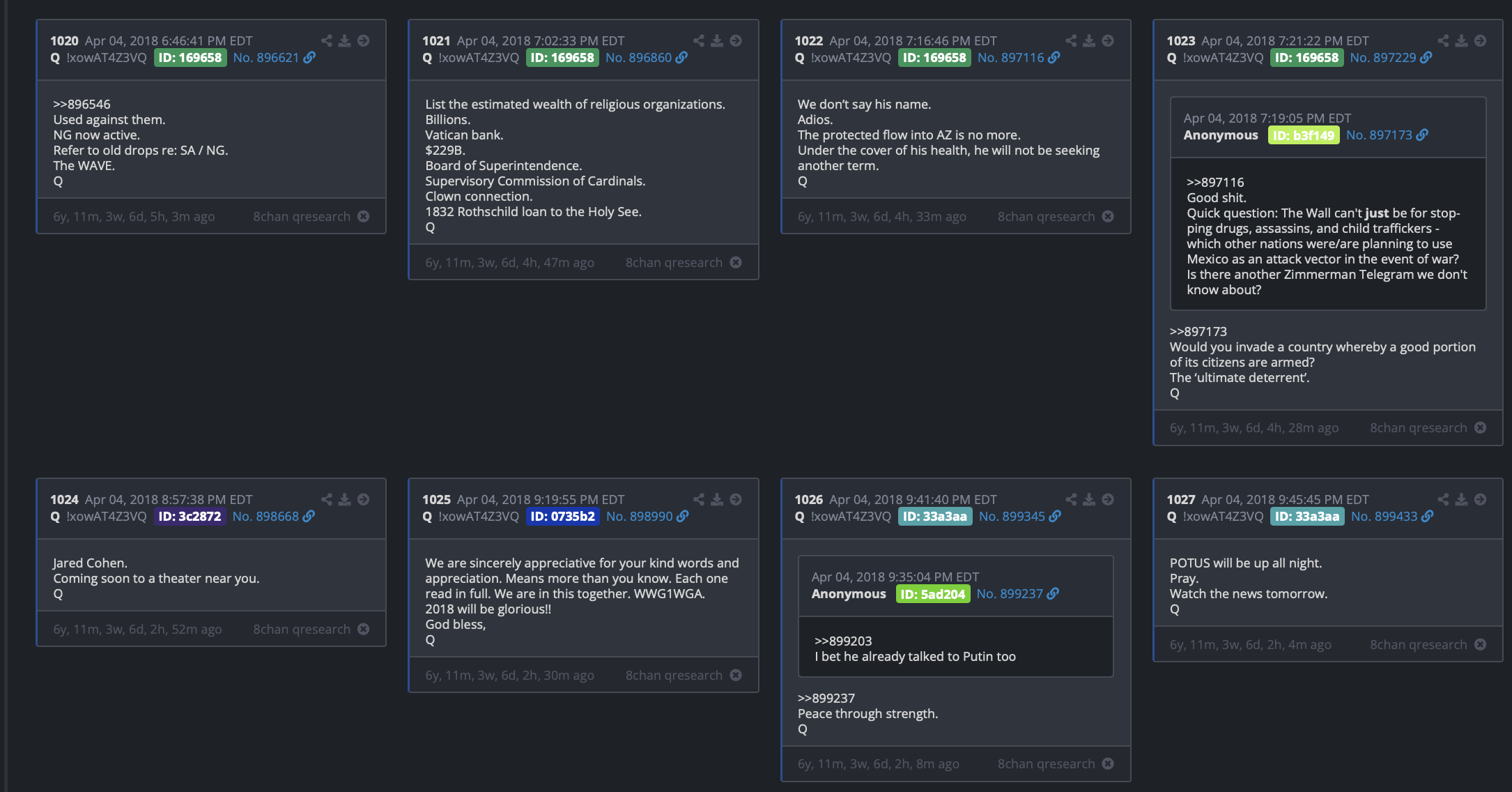The height and width of the screenshot is (792, 1512).
Task: Share post 1027 with the share icon
Action: pyautogui.click(x=1443, y=500)
